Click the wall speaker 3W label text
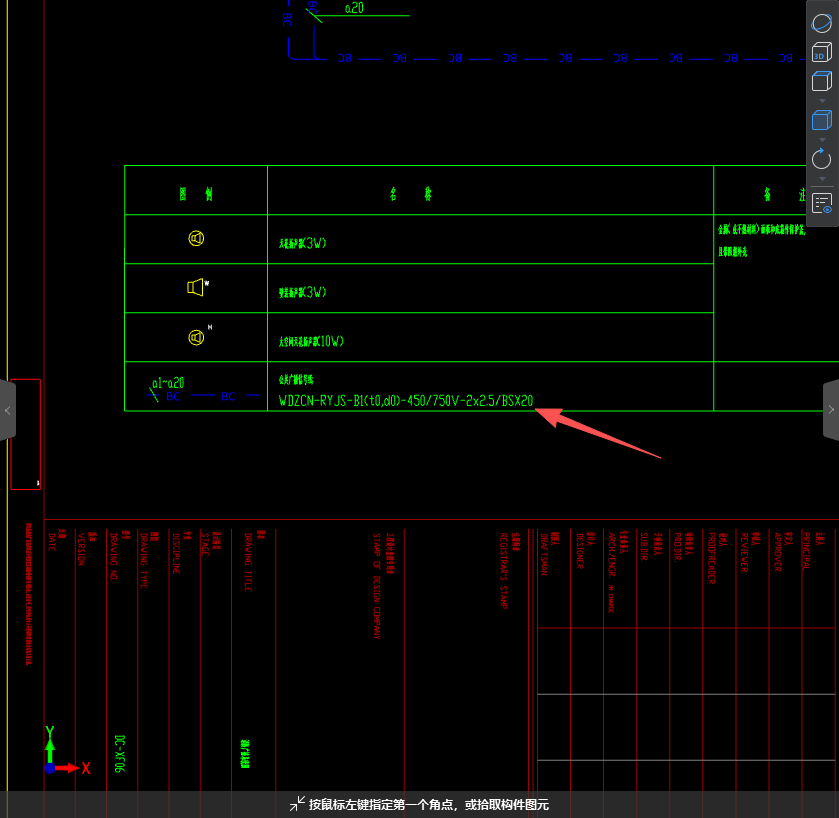Screen dimensions: 839x818 click(302, 292)
